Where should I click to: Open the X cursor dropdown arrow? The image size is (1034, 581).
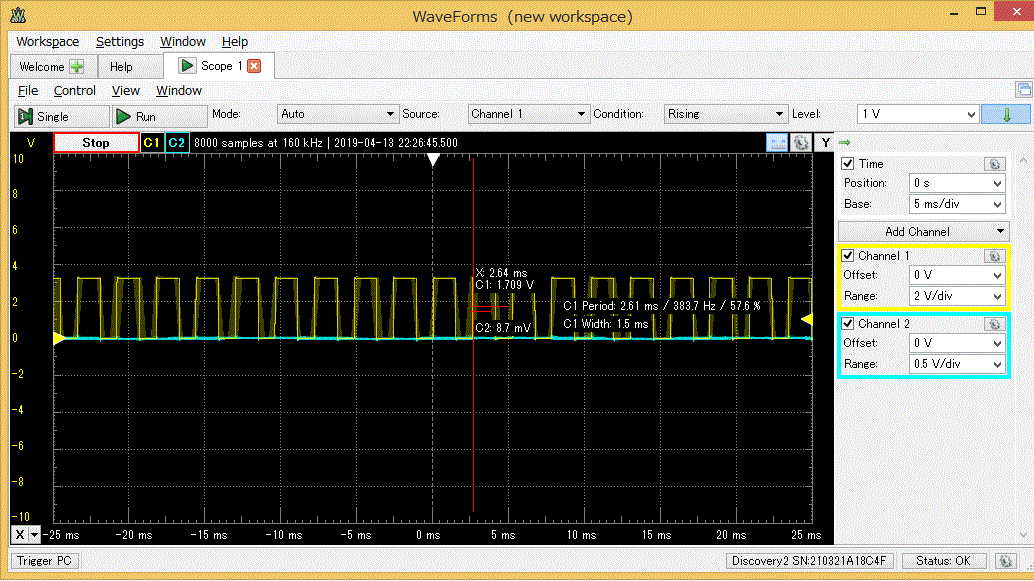35,535
